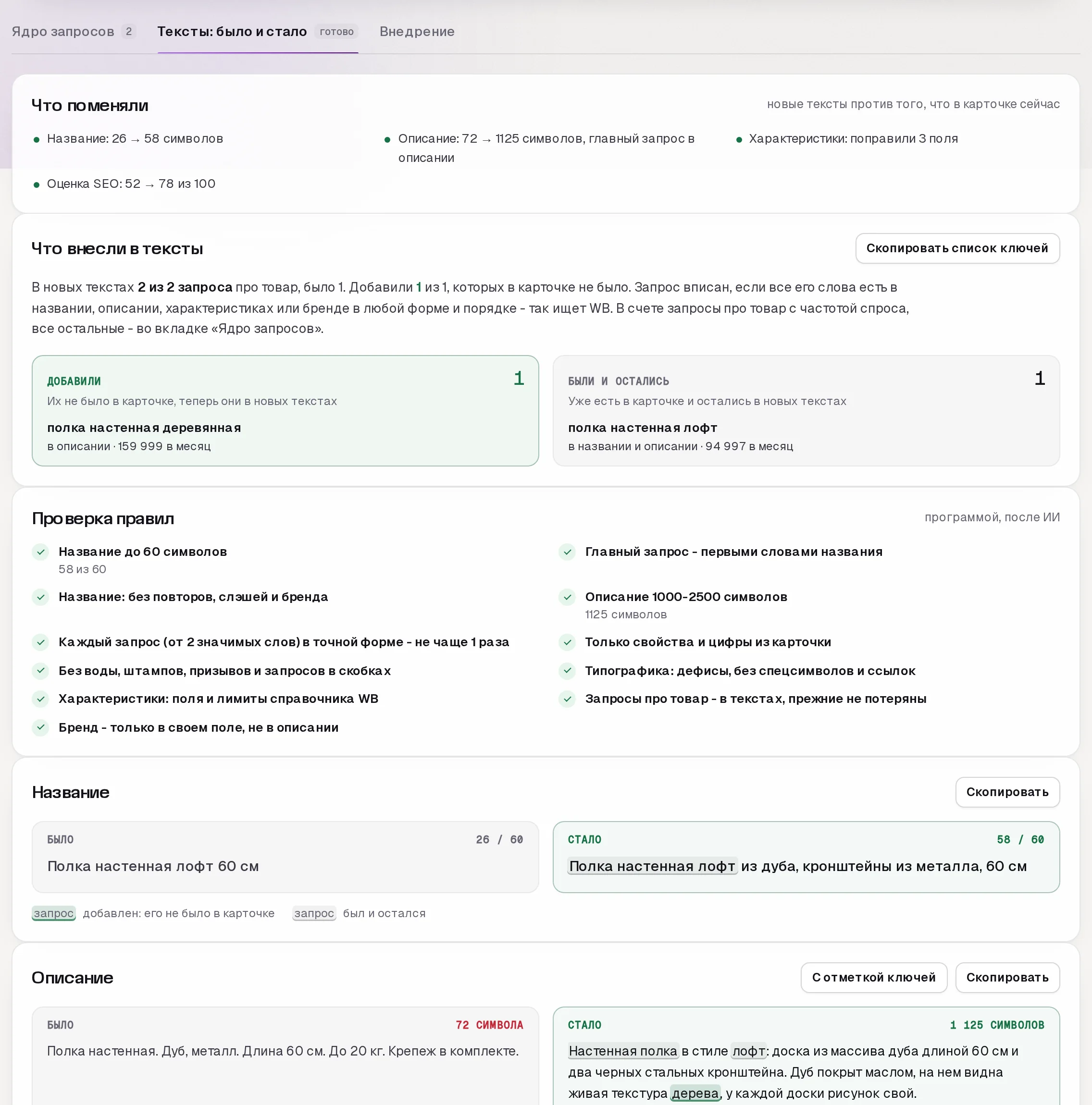Click the готово badge on the tab
The height and width of the screenshot is (1105, 1092).
coord(336,31)
